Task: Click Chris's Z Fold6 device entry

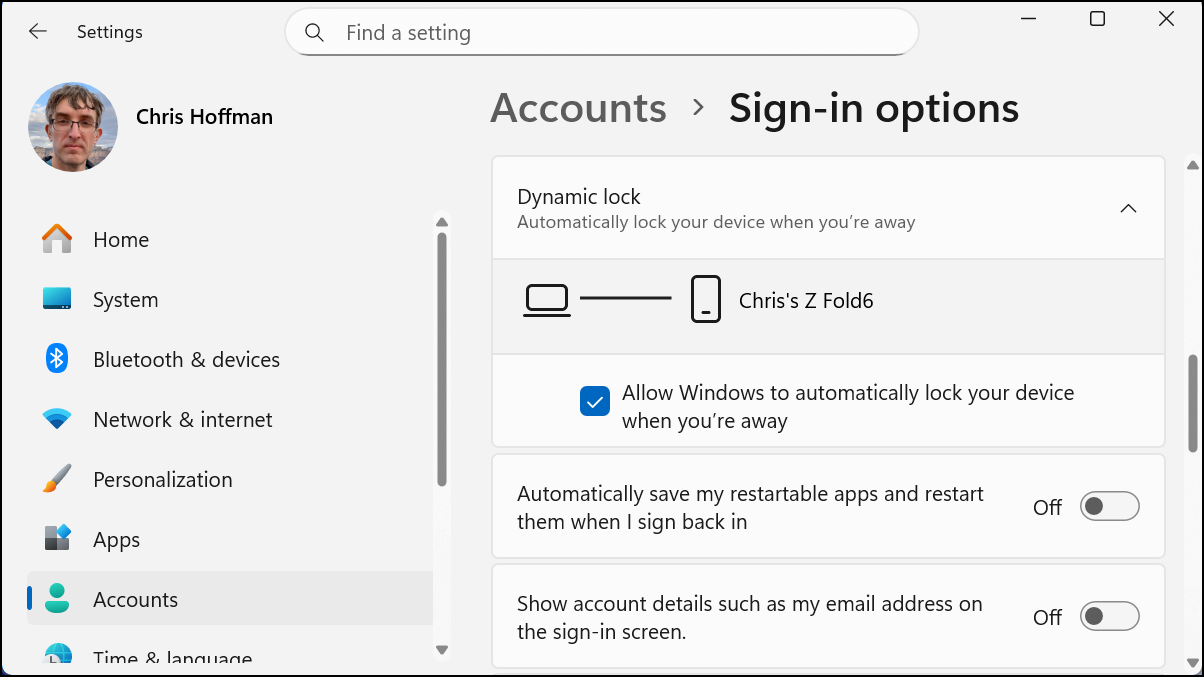Action: 804,298
